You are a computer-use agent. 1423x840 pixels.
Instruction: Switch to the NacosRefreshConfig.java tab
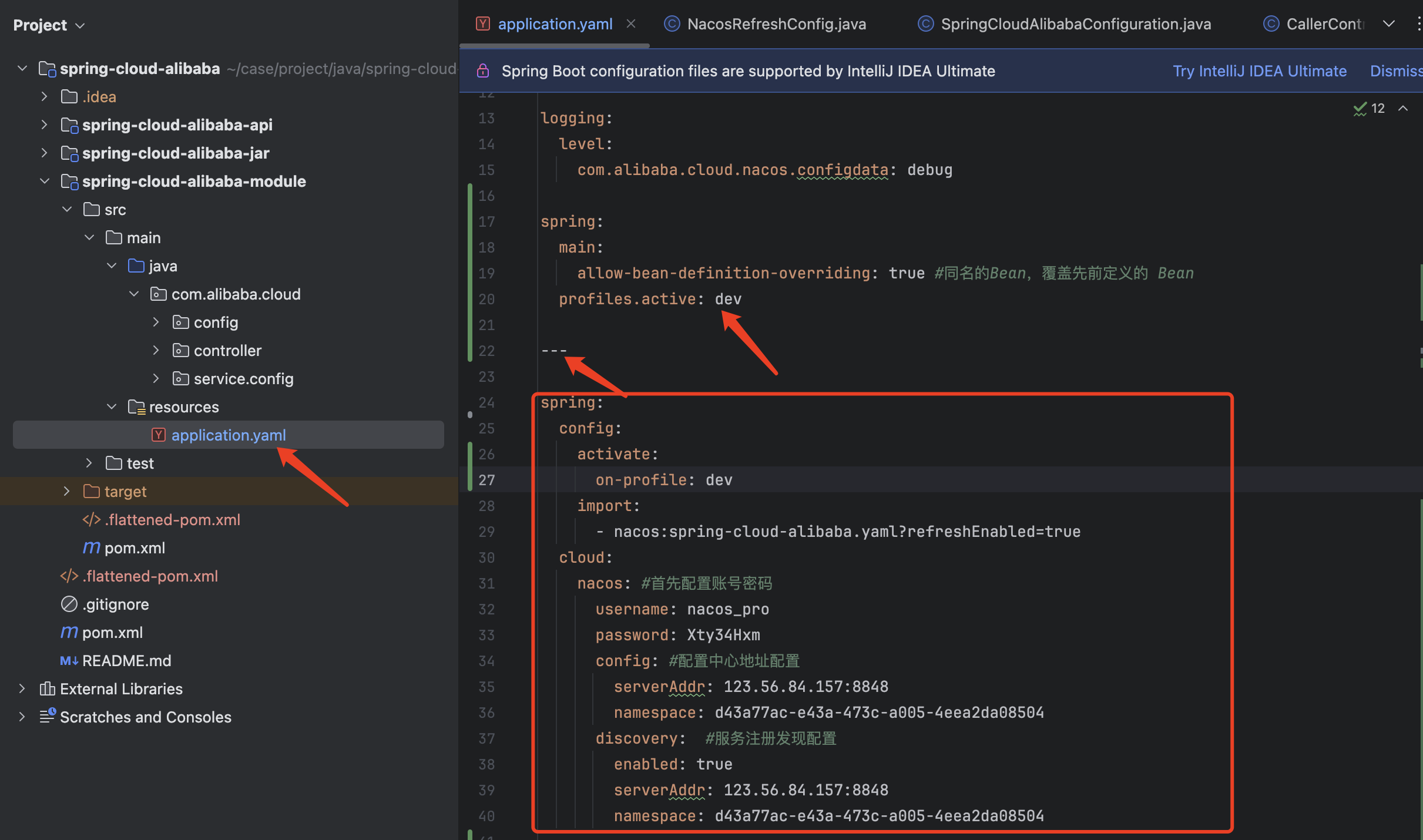coord(776,23)
